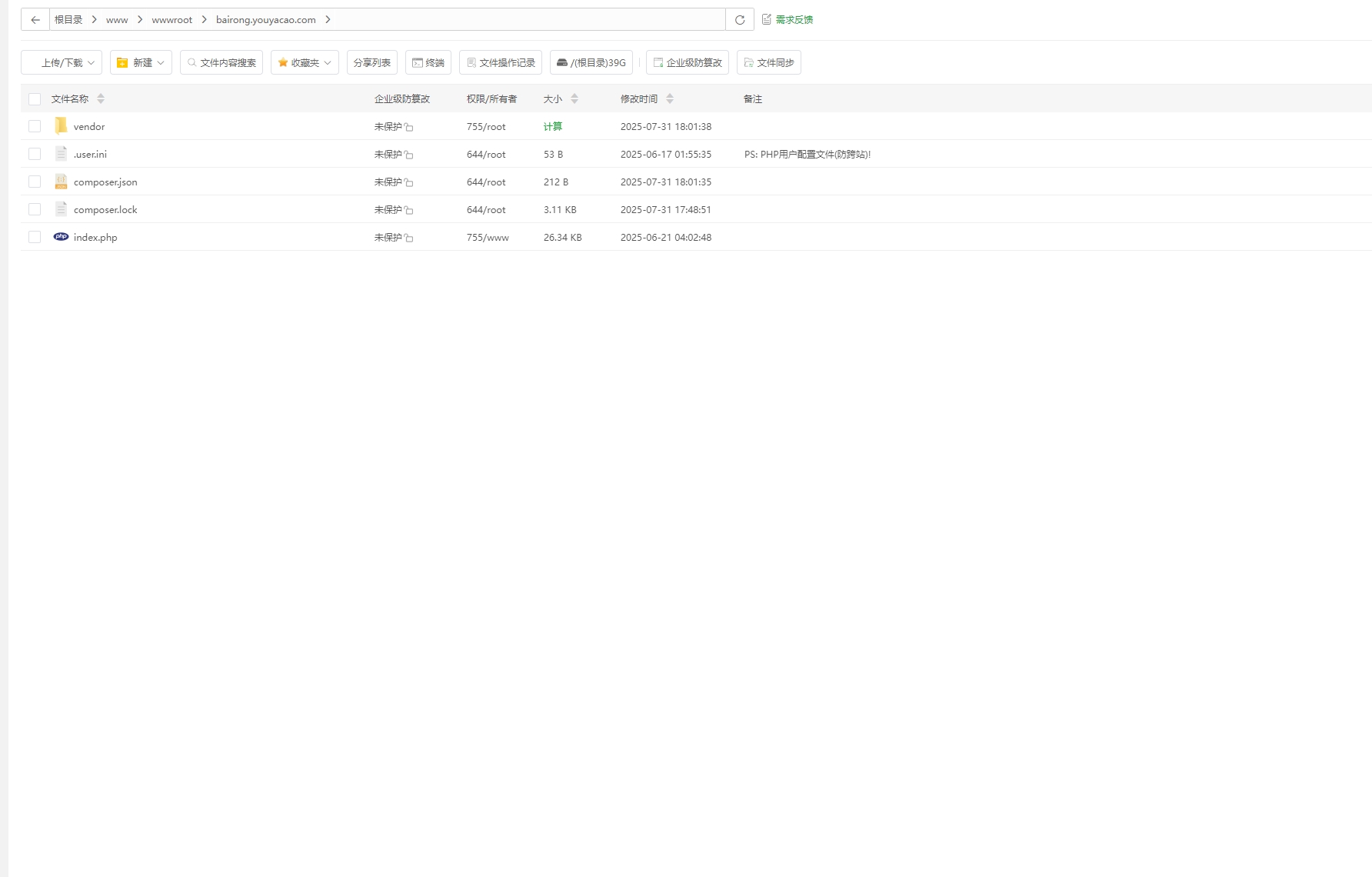Navigate to wwwroot in breadcrumb

(172, 20)
